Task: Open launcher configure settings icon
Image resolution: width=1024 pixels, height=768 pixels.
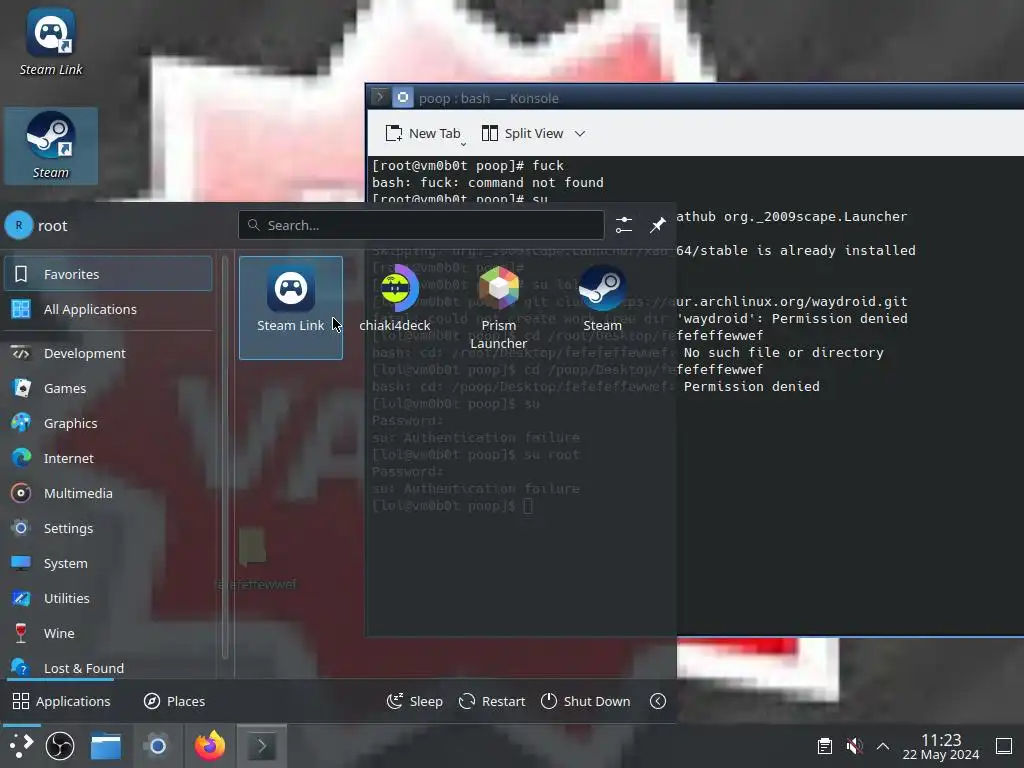Action: (x=624, y=225)
